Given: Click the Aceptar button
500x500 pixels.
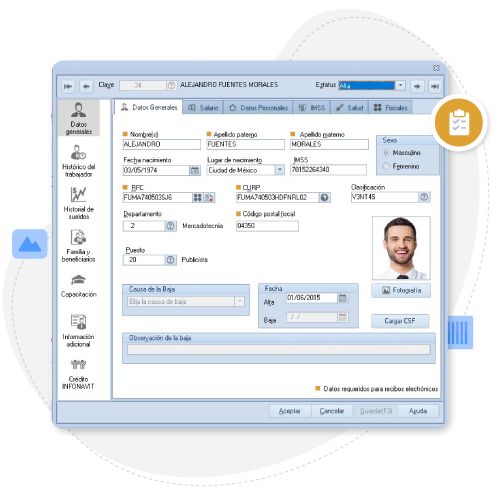Looking at the screenshot, I should pyautogui.click(x=290, y=411).
